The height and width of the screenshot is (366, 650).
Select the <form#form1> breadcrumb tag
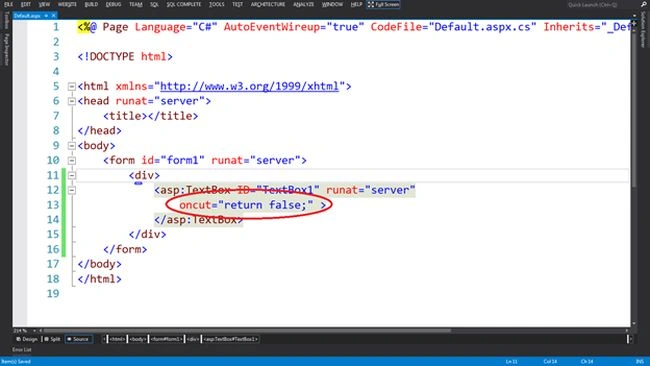(166, 339)
